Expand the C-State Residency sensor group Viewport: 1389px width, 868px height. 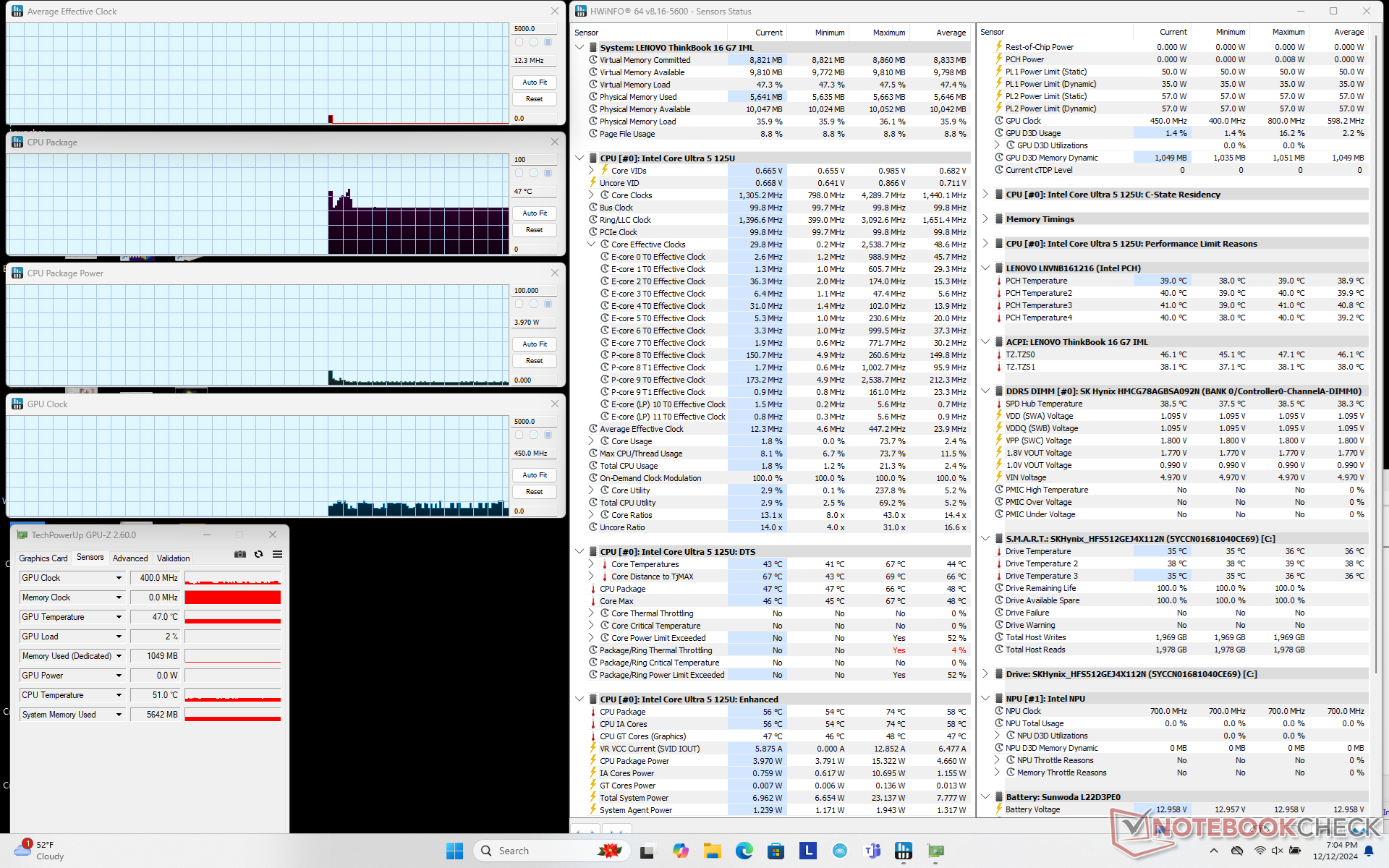[985, 195]
